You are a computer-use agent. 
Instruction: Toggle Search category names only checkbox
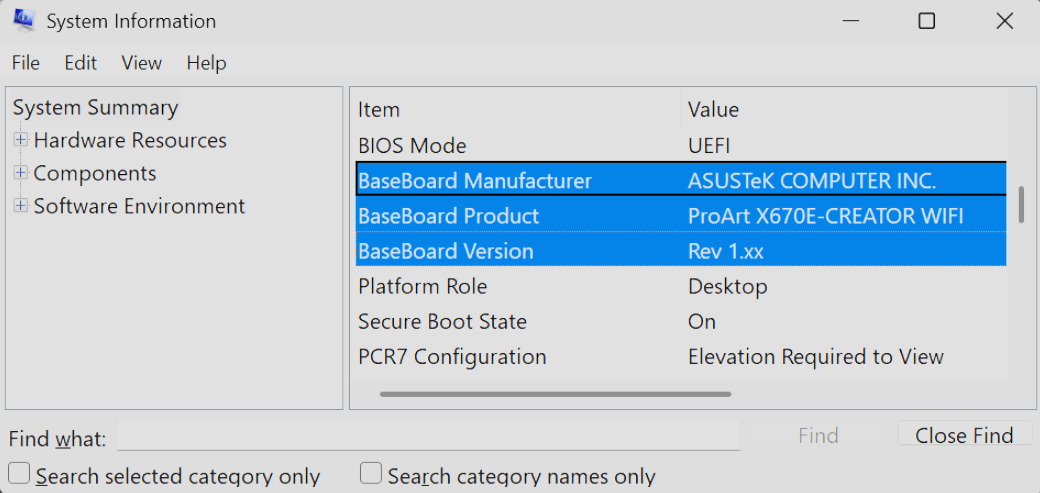pos(371,473)
